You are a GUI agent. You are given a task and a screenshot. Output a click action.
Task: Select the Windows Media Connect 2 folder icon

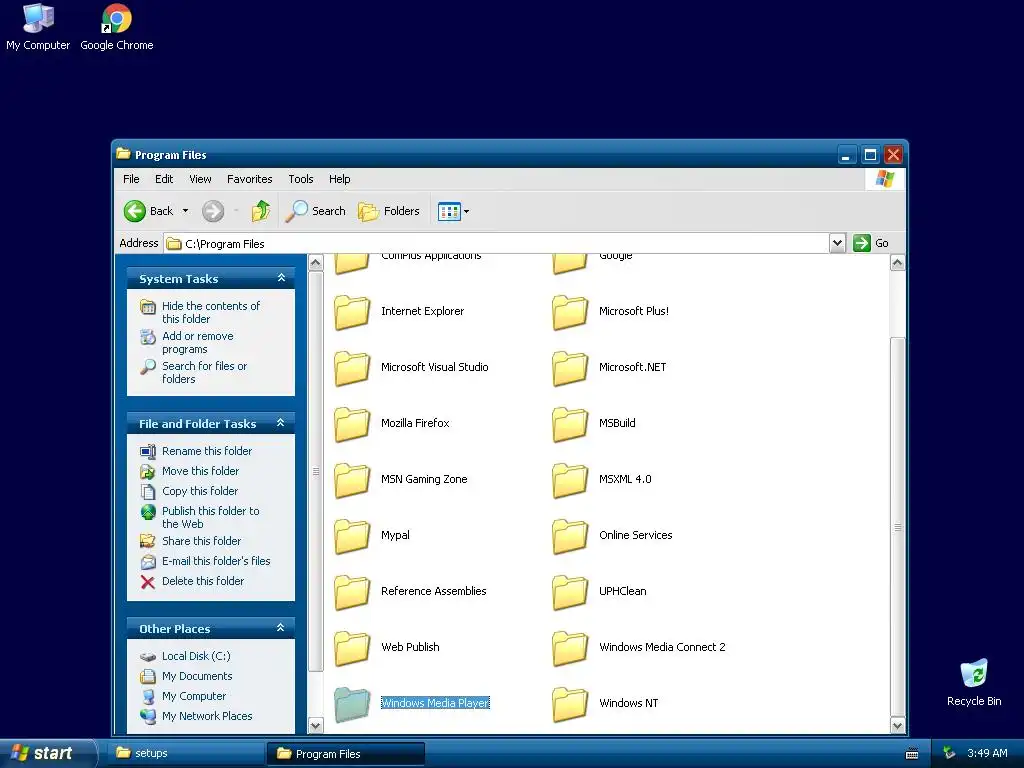570,648
